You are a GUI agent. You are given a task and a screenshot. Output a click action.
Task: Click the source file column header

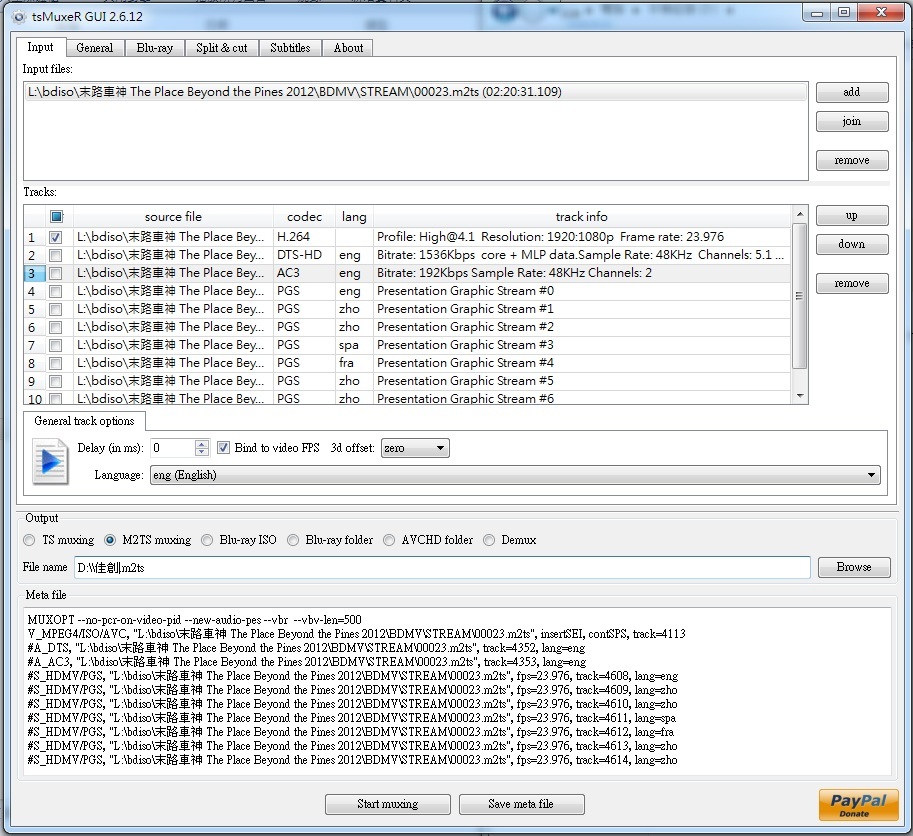pyautogui.click(x=173, y=217)
